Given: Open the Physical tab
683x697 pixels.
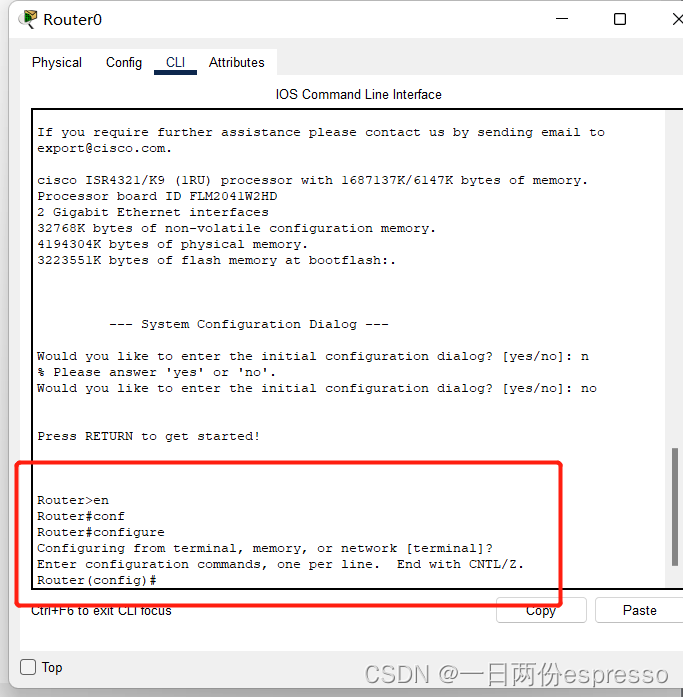Looking at the screenshot, I should 57,63.
